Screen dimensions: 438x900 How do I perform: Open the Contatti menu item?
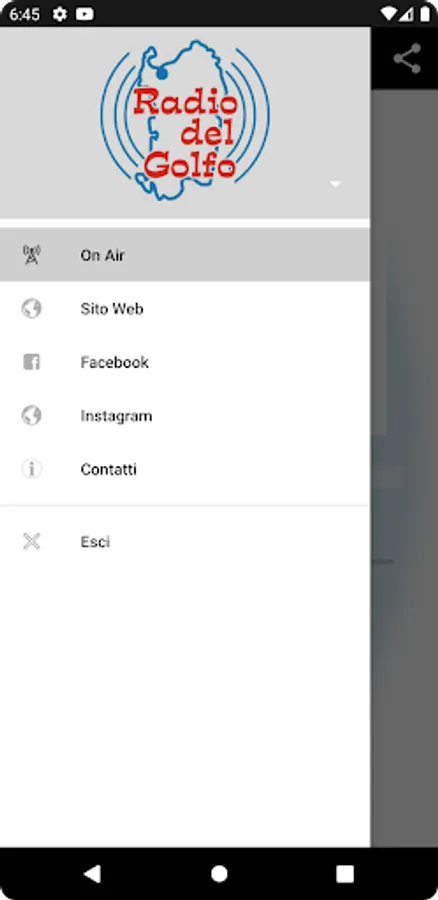click(x=185, y=469)
